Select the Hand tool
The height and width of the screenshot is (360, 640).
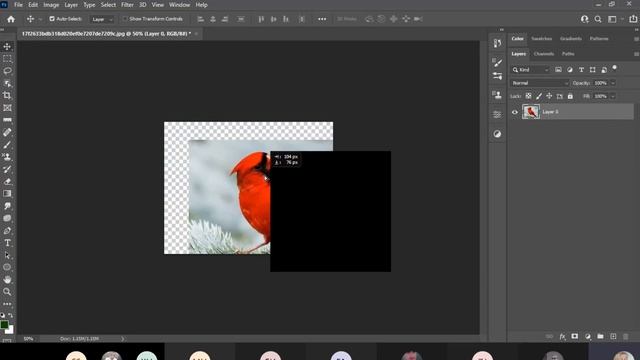point(7,280)
